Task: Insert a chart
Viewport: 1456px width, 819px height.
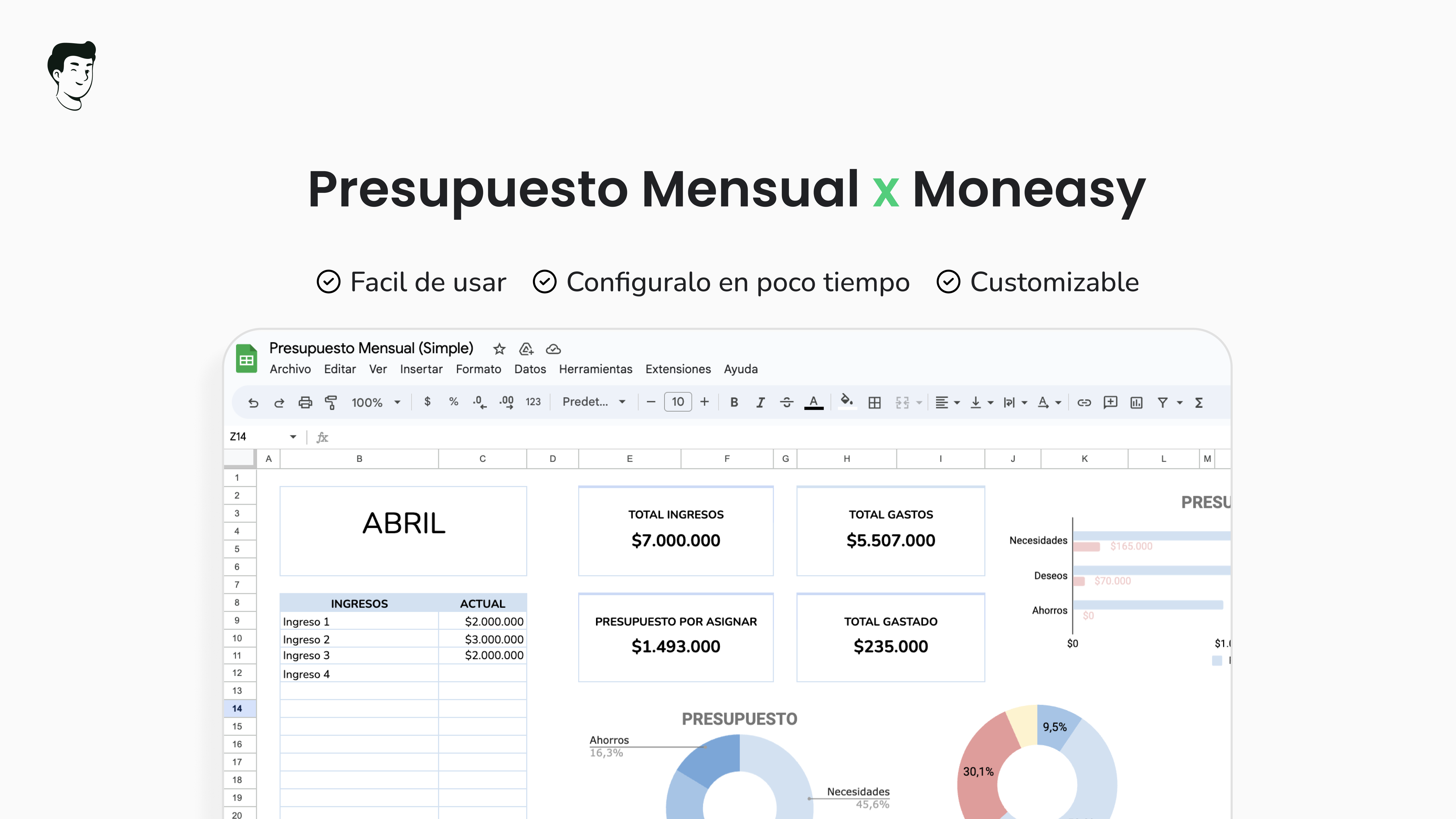Action: tap(1136, 402)
